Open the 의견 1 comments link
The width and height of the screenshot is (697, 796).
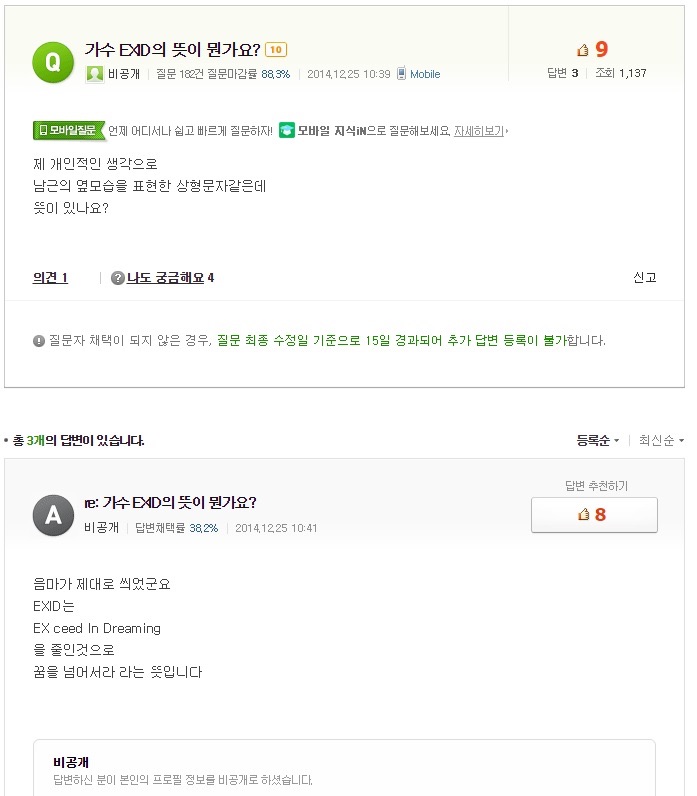pyautogui.click(x=50, y=278)
